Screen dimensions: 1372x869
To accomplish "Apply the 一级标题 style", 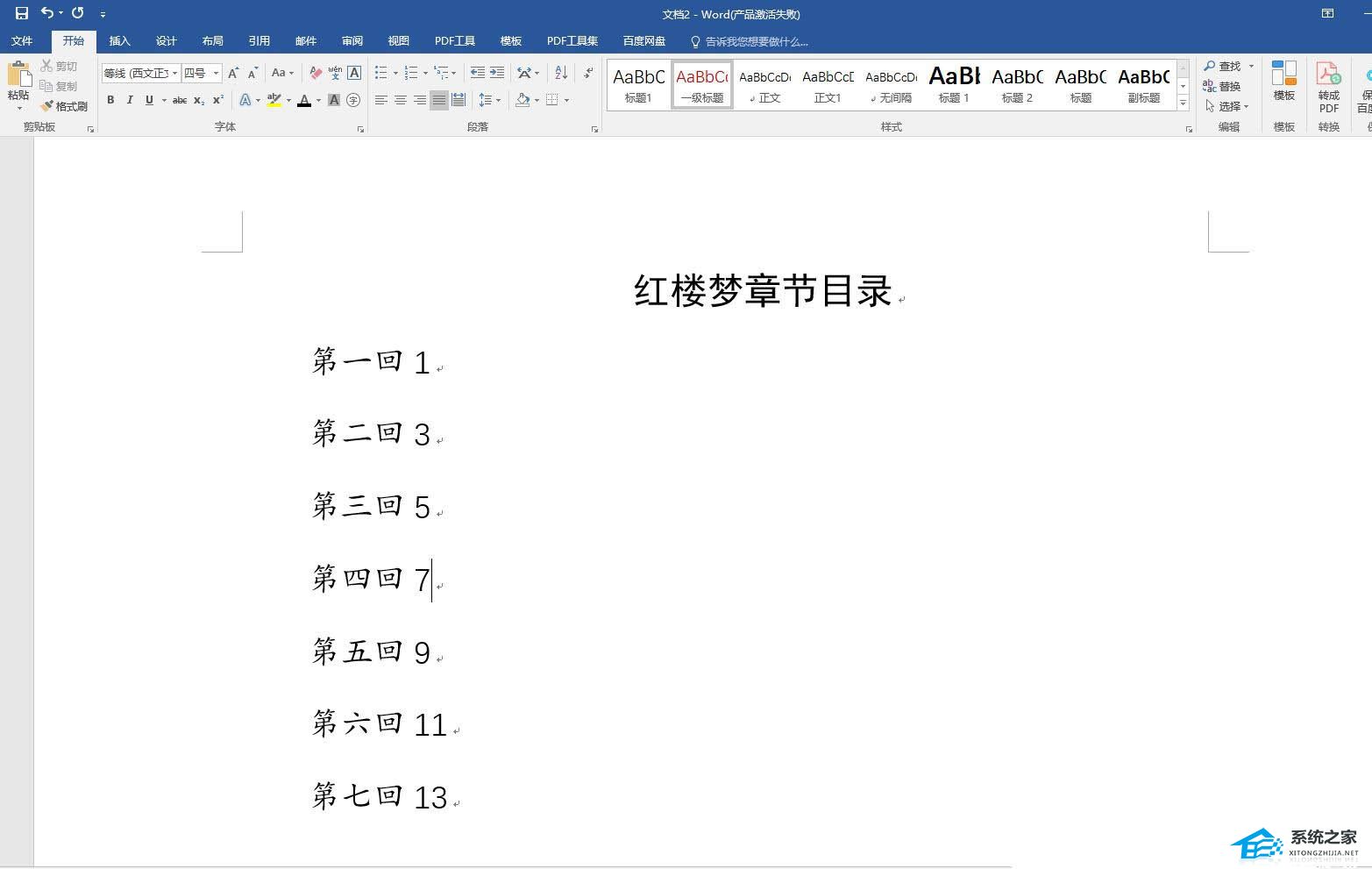I will click(702, 85).
